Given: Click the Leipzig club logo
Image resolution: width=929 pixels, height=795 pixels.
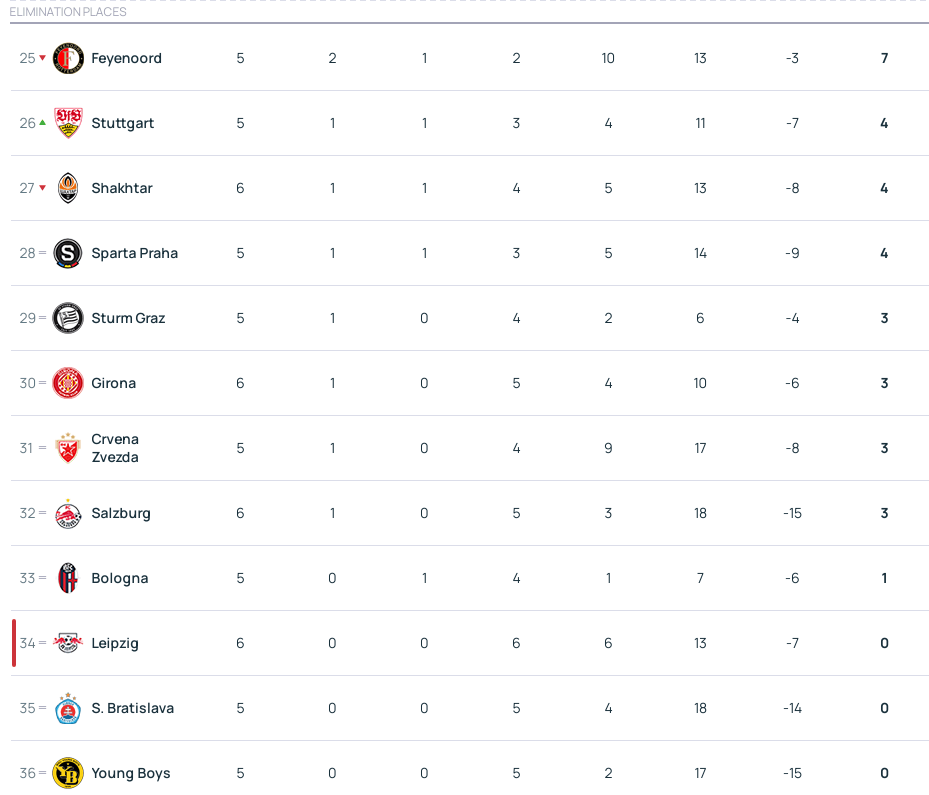Looking at the screenshot, I should tap(68, 643).
